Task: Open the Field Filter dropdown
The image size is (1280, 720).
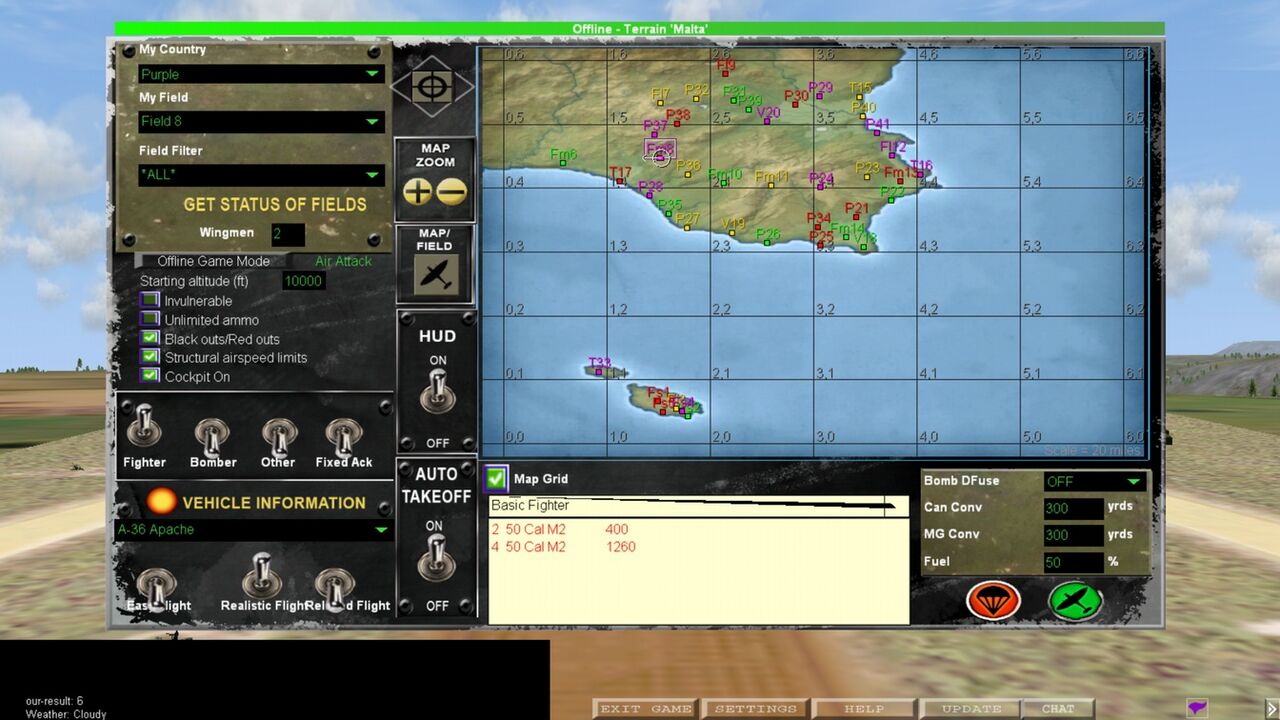Action: [261, 176]
